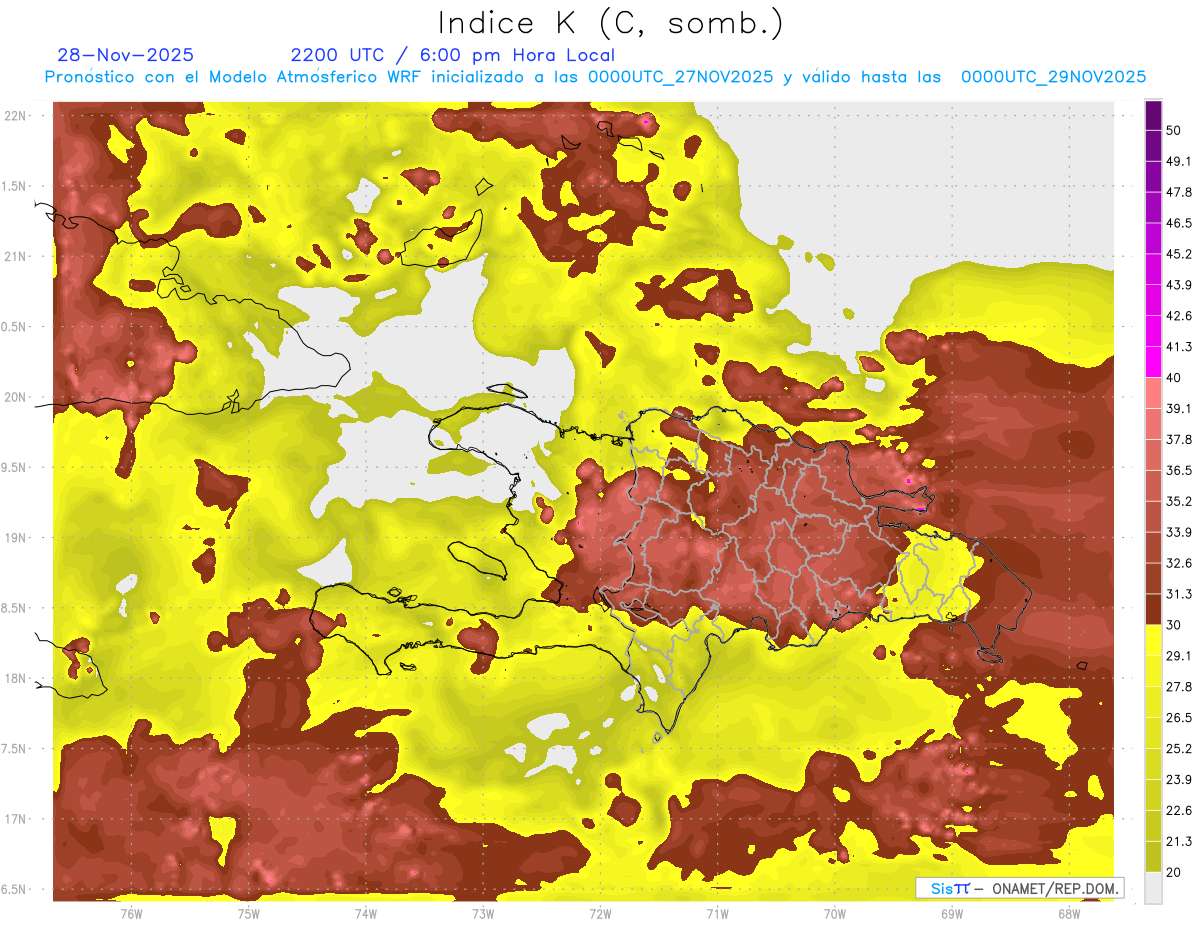Click the colorbar value 42.6
1200x927 pixels.
pos(1179,316)
